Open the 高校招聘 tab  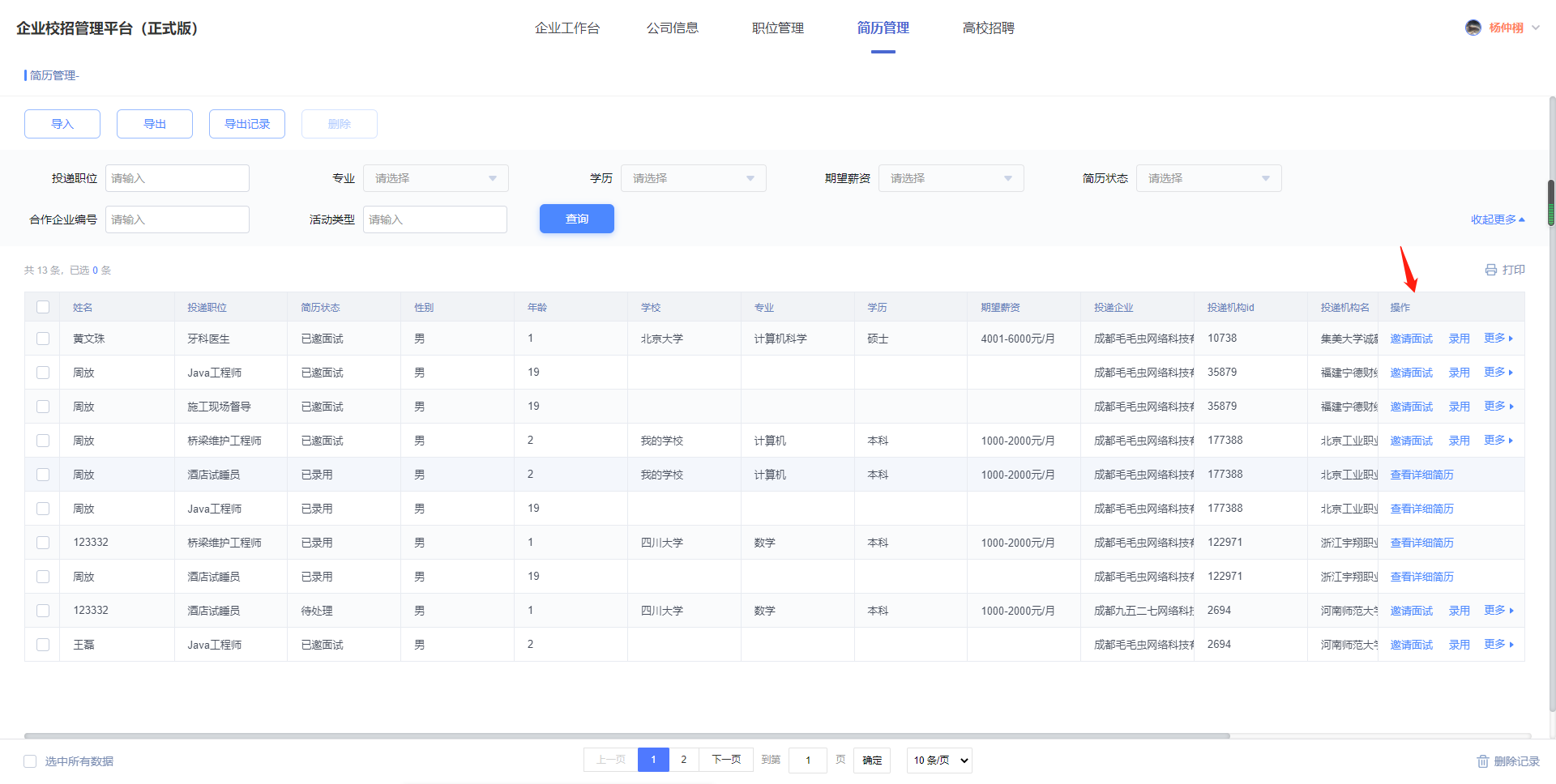tap(988, 28)
